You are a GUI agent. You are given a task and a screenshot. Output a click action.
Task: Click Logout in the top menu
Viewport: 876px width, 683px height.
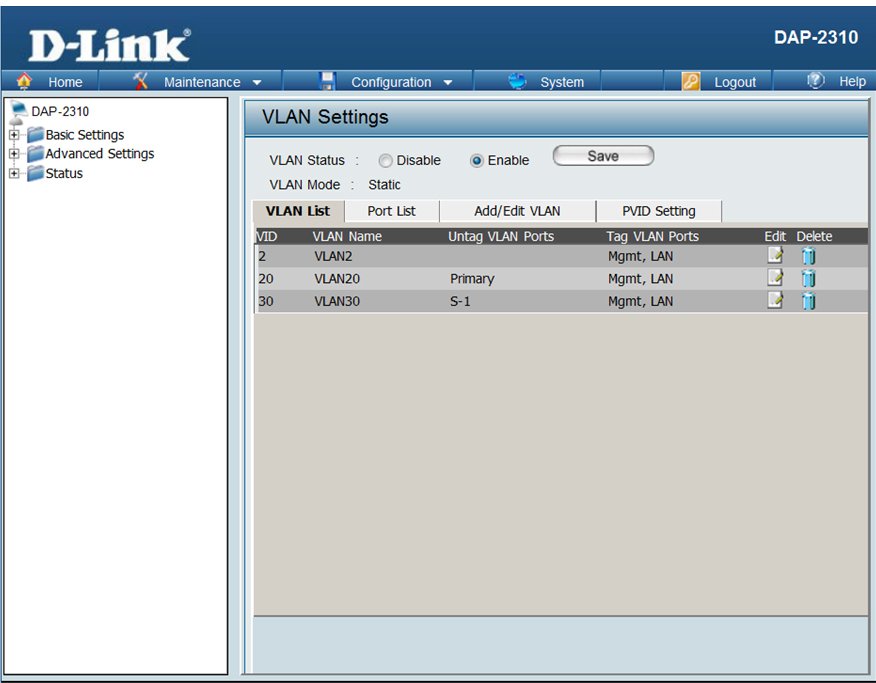click(734, 82)
